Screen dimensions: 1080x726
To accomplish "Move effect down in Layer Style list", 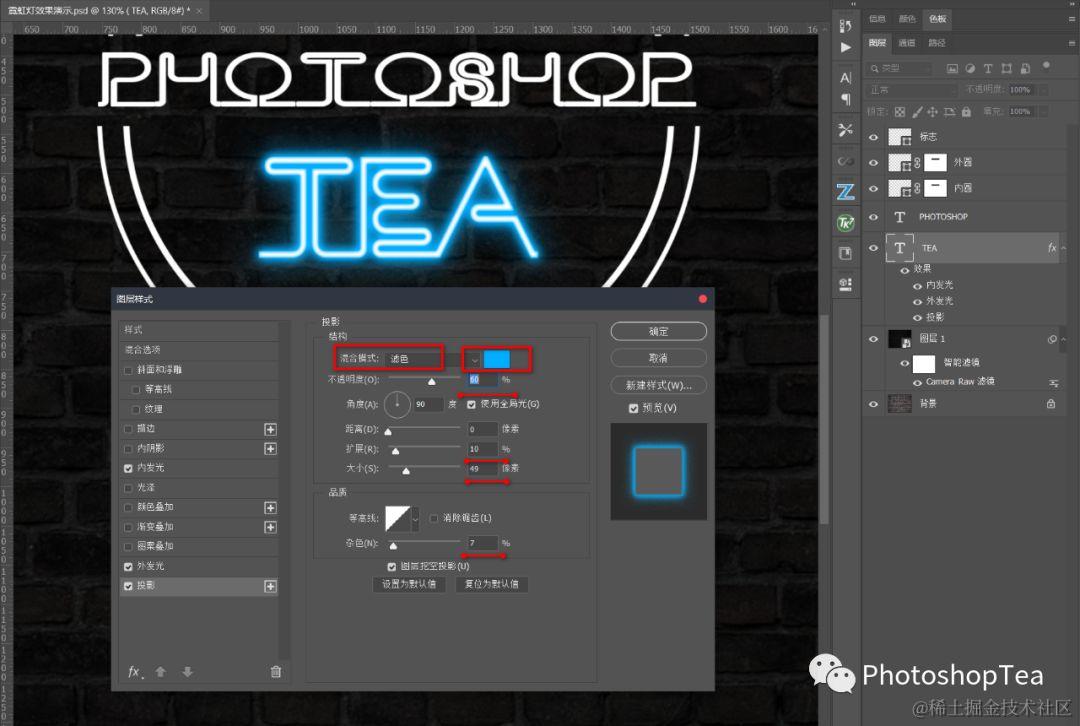I will [187, 672].
